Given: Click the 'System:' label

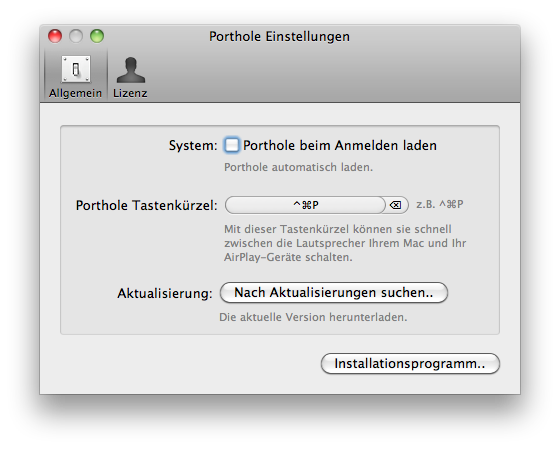Looking at the screenshot, I should [x=193, y=146].
